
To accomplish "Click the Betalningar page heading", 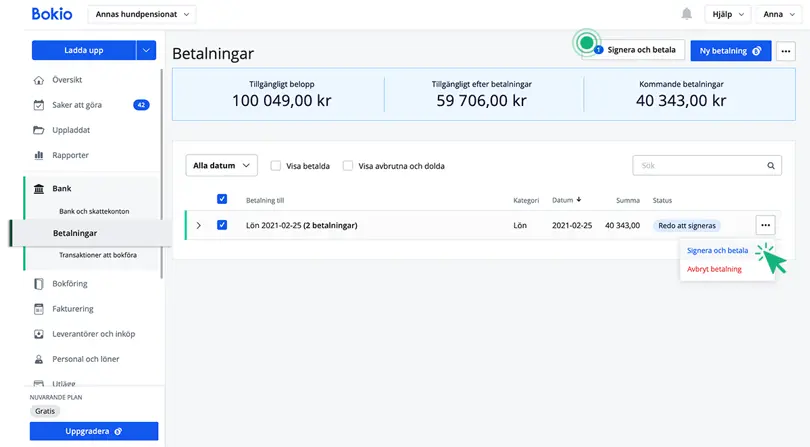I will [x=213, y=53].
